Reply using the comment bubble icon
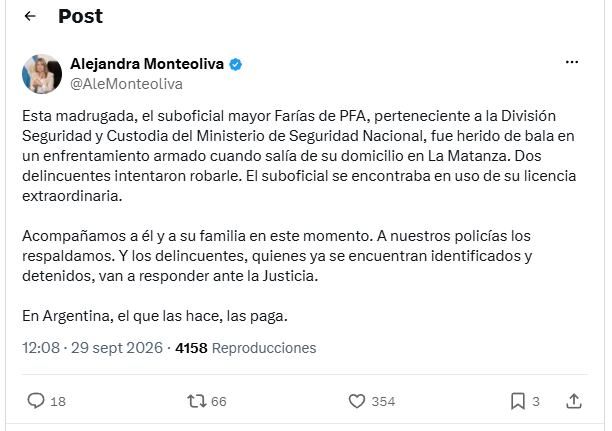The height and width of the screenshot is (431, 612). click(36, 401)
